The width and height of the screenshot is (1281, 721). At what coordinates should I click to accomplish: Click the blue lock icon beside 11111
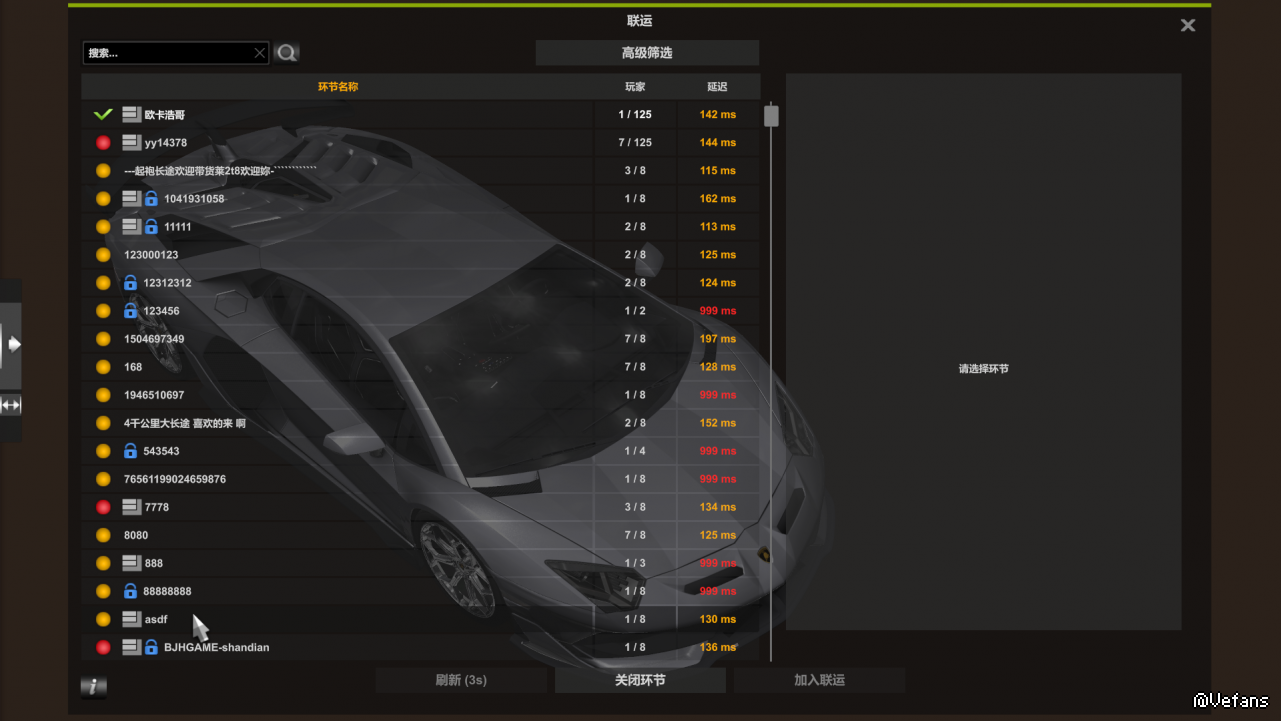click(152, 227)
